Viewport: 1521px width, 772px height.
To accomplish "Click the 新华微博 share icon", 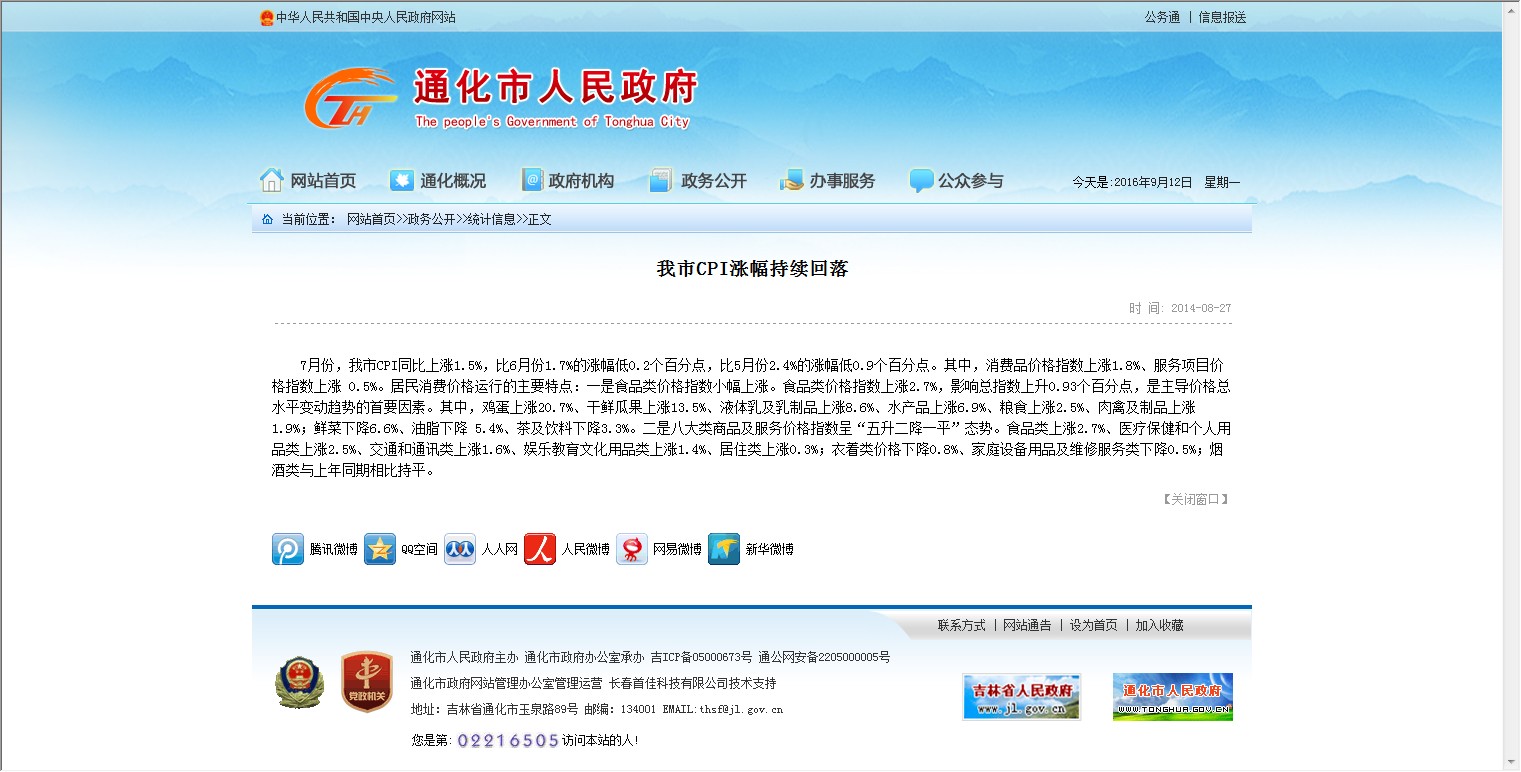I will pyautogui.click(x=724, y=549).
